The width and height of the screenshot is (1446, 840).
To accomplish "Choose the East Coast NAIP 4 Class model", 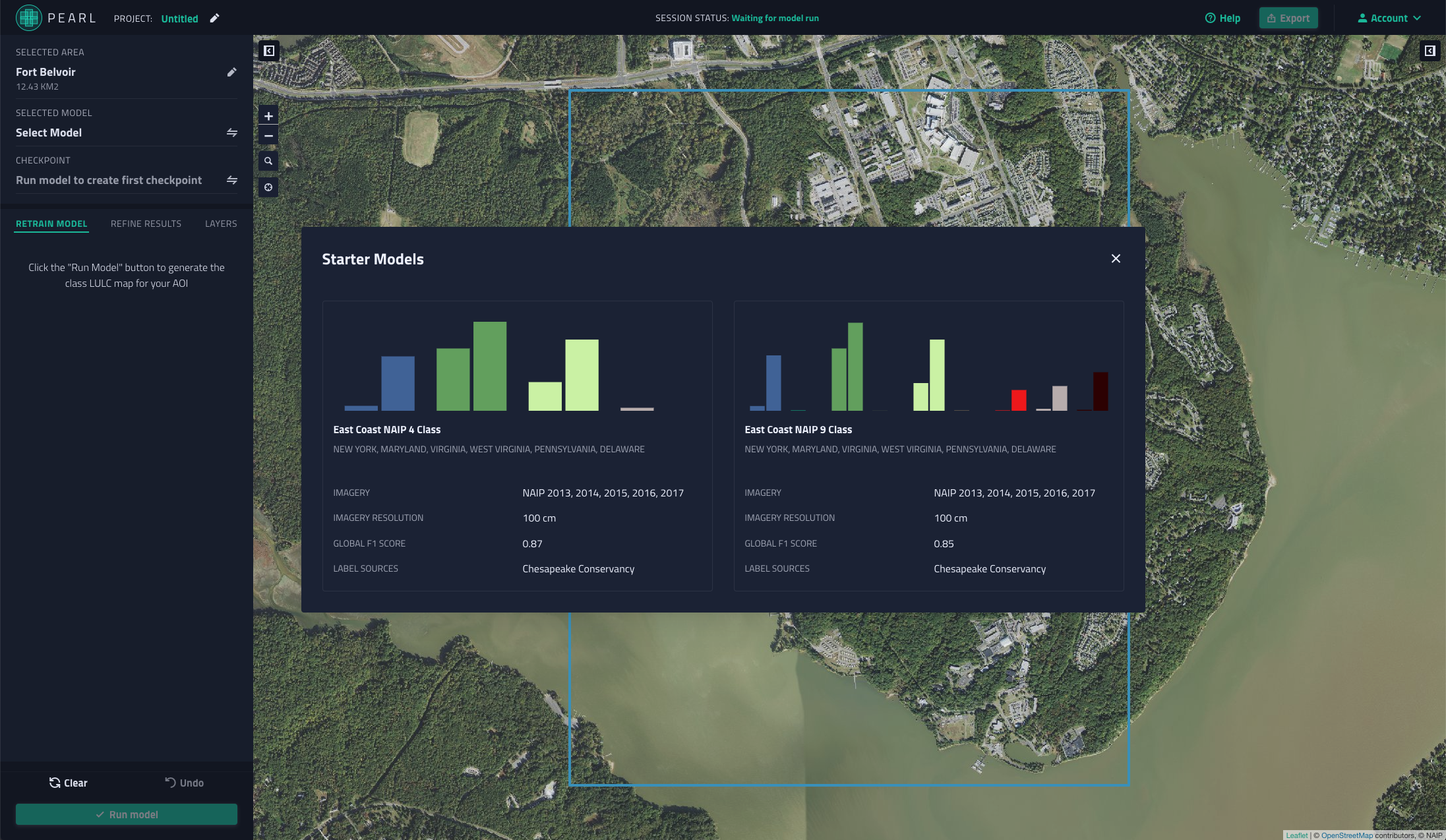I will pyautogui.click(x=518, y=446).
